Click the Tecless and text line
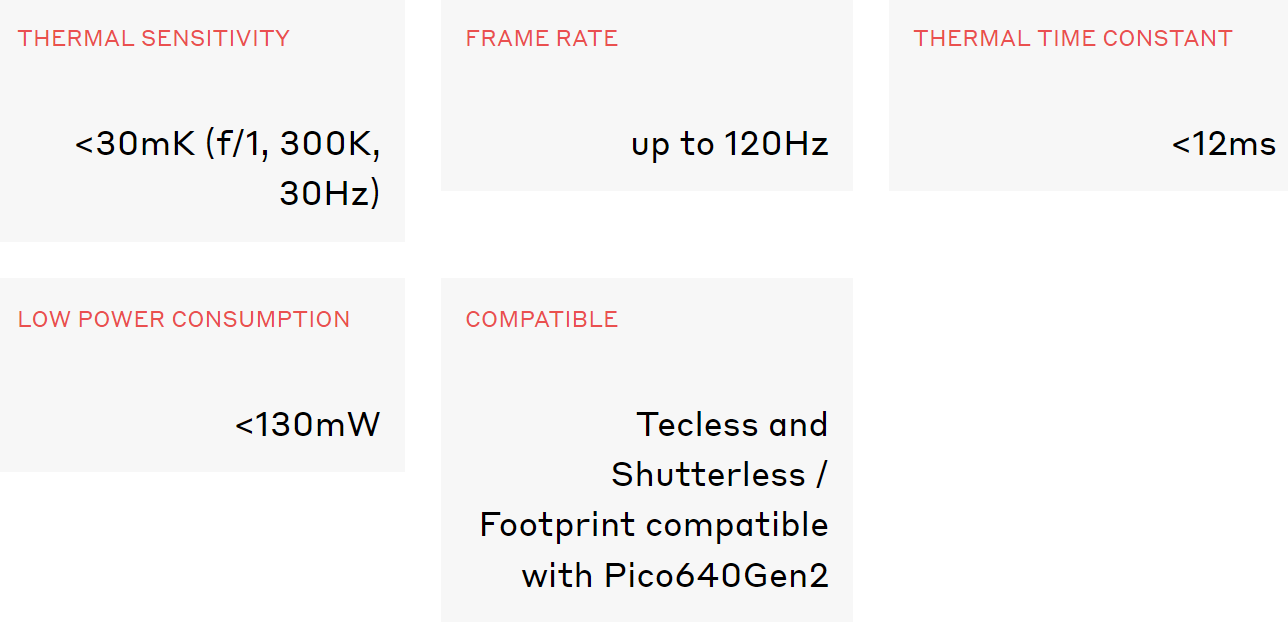The height and width of the screenshot is (622, 1288). pyautogui.click(x=732, y=425)
